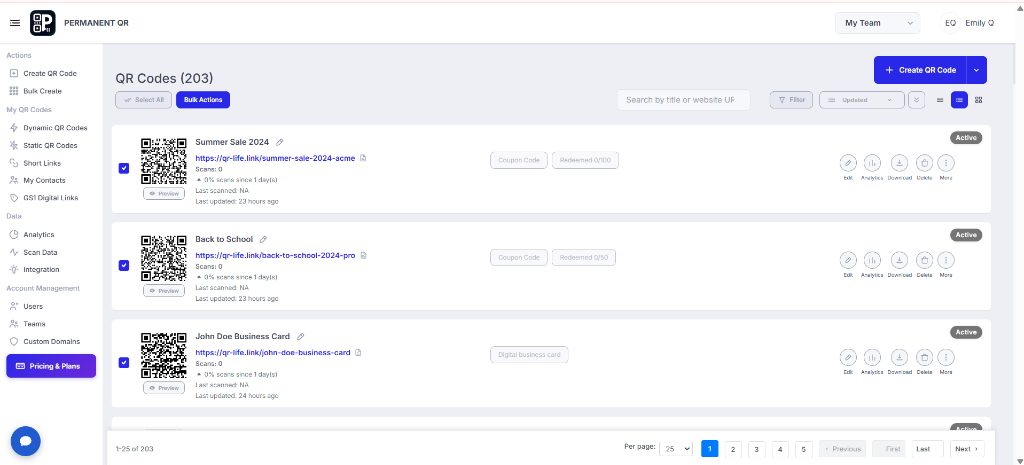Expand the Create QR Code arrow dropdown

click(976, 70)
